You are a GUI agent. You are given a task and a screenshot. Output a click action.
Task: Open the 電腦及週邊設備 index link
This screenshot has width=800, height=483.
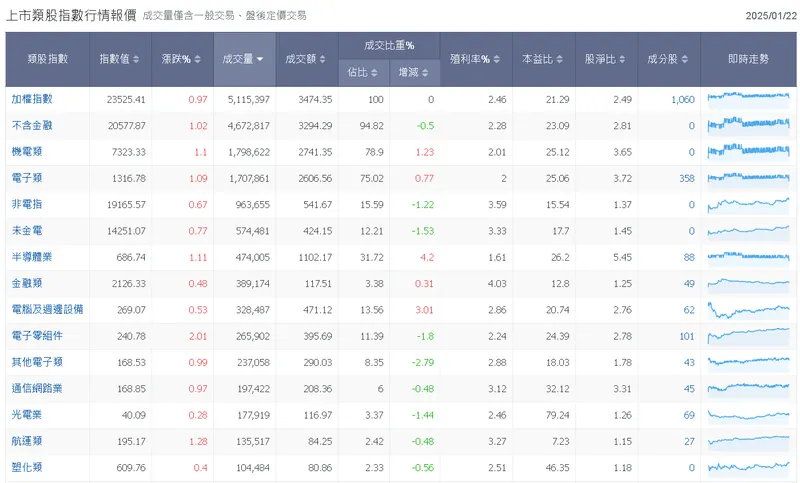[x=47, y=309]
